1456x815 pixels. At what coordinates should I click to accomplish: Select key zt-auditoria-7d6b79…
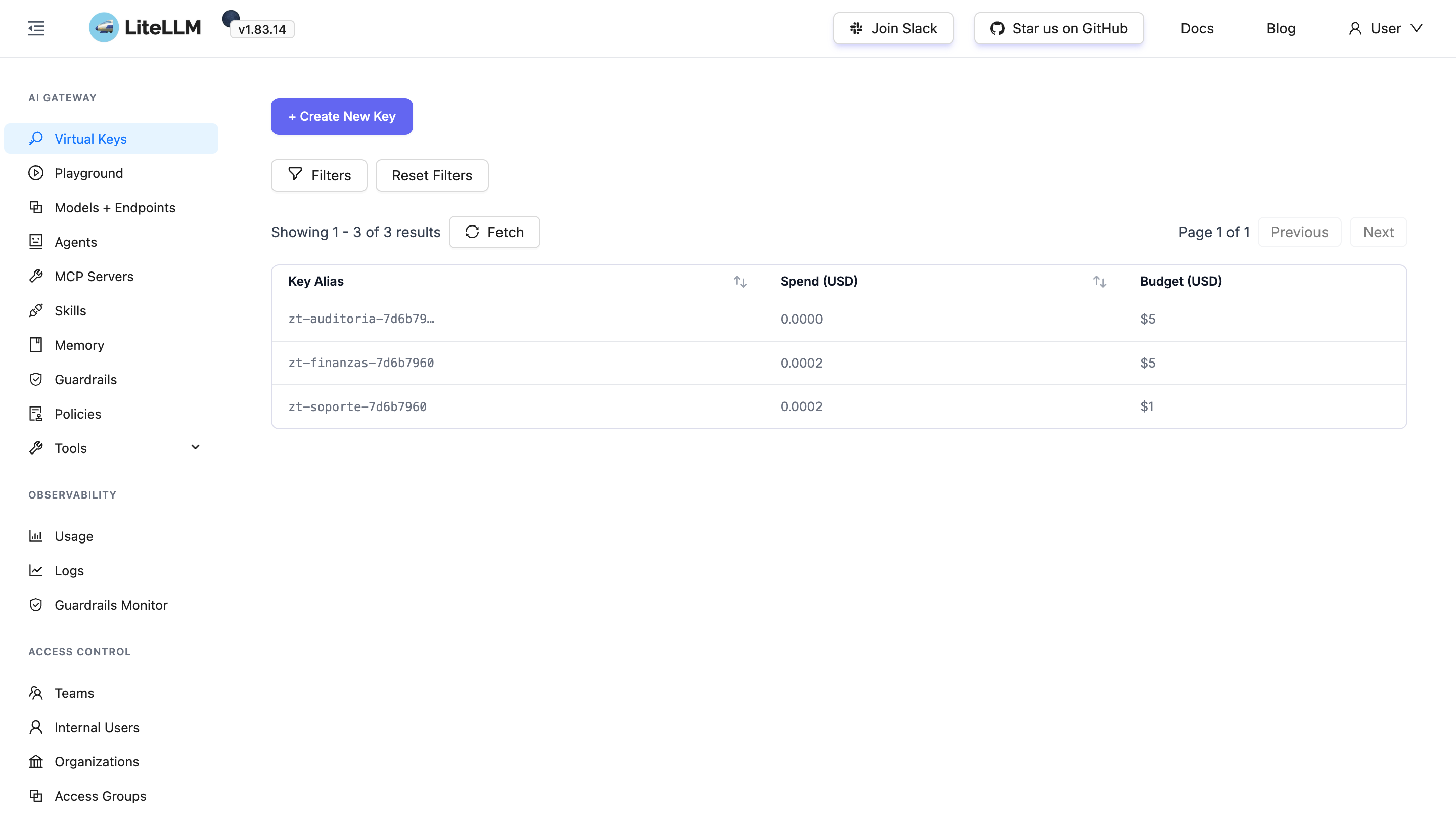click(362, 319)
